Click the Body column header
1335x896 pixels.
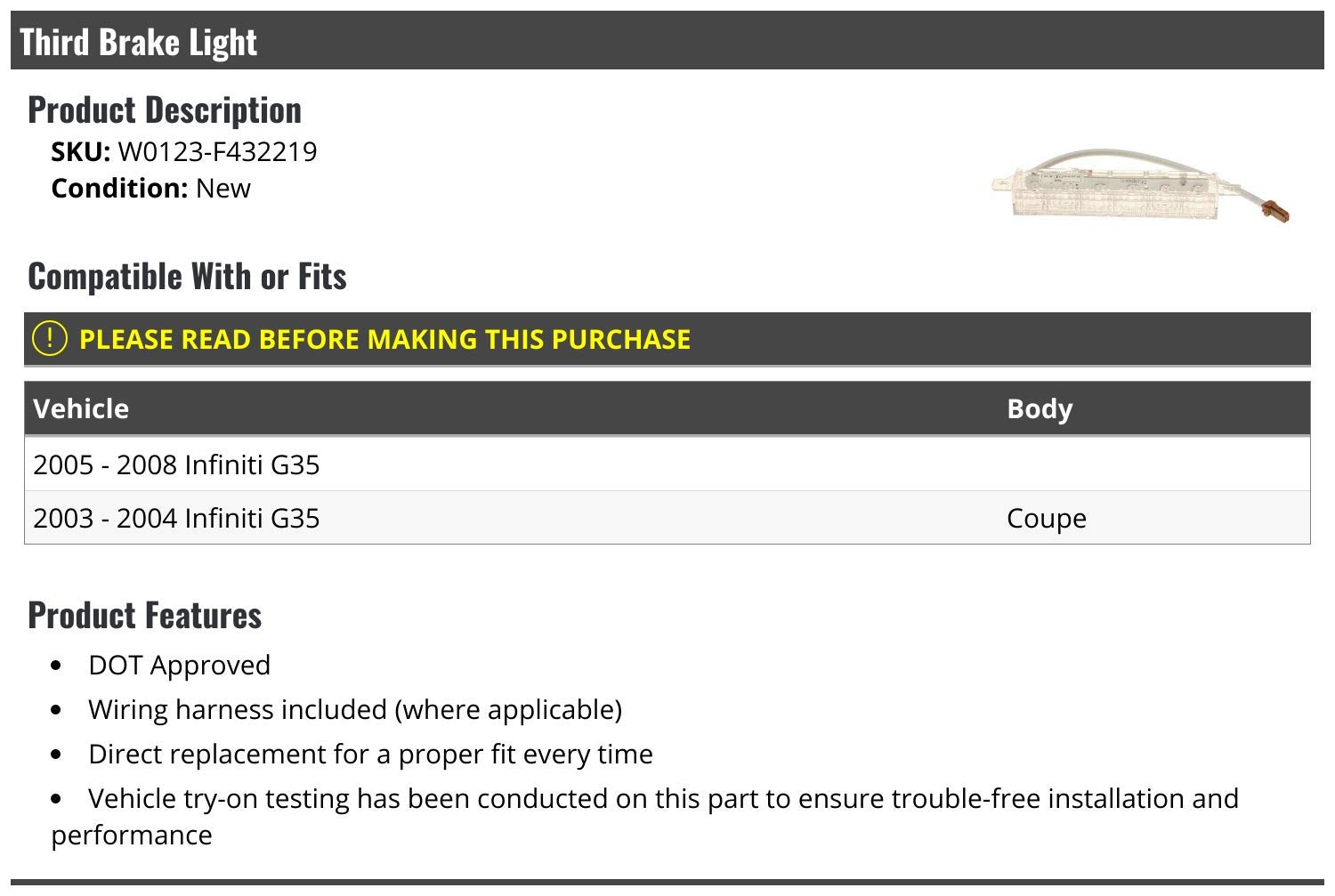coord(1040,408)
